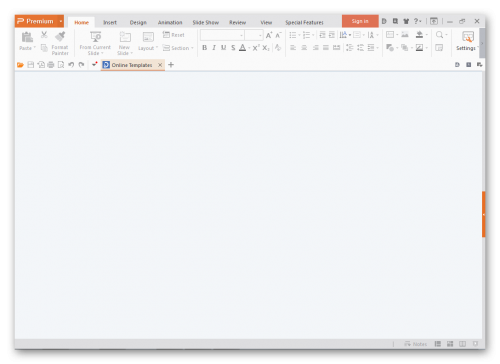Click the Undo arrow
Viewport: 500px width, 364px height.
71,65
